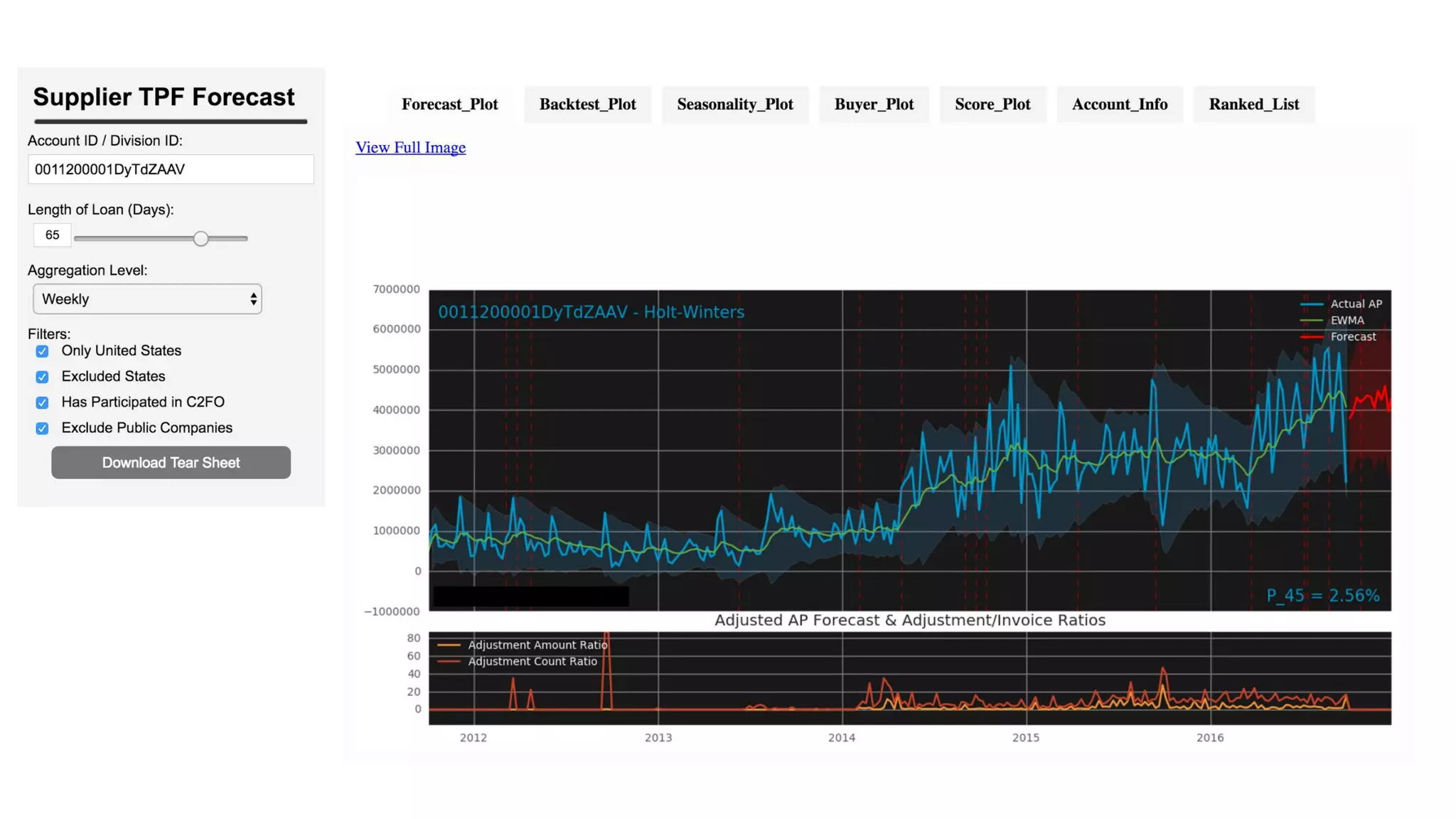
Task: Open the Seasonality_Plot tab
Action: tap(734, 105)
